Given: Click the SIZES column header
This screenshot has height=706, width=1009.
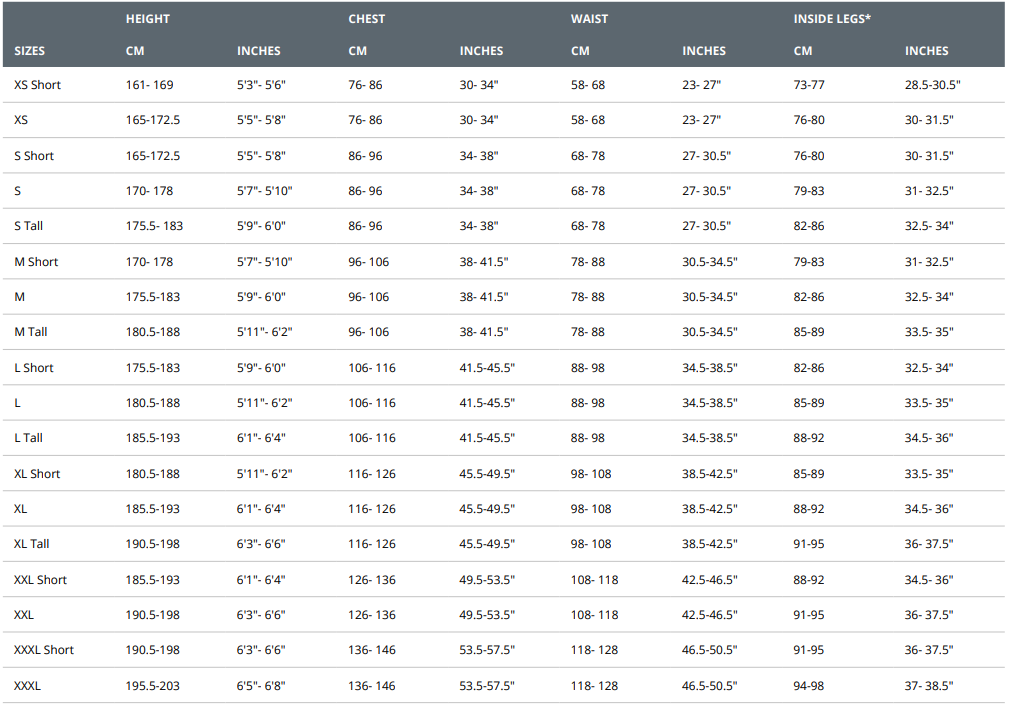Looking at the screenshot, I should (x=30, y=51).
